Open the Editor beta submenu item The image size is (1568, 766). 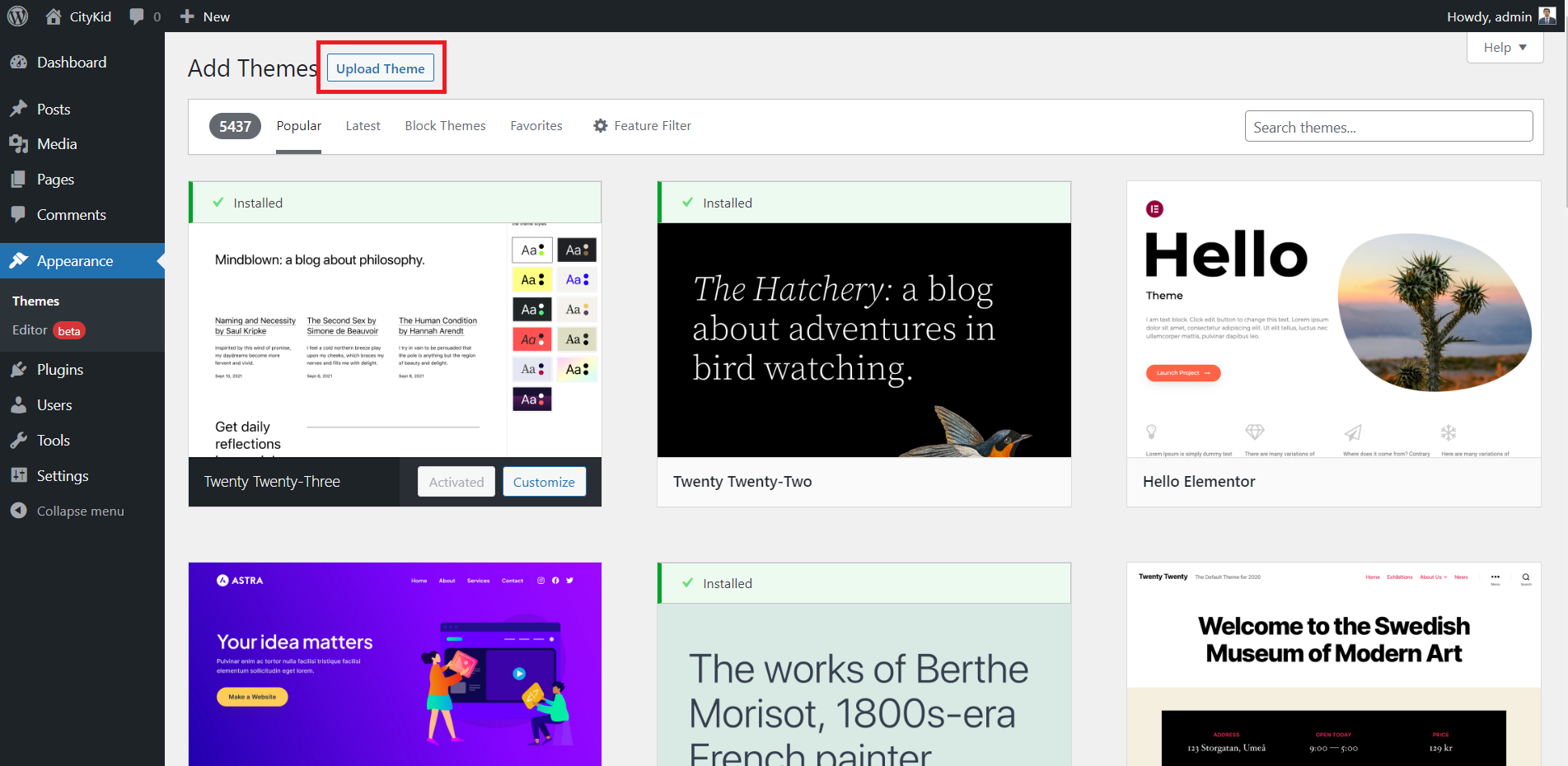(49, 330)
